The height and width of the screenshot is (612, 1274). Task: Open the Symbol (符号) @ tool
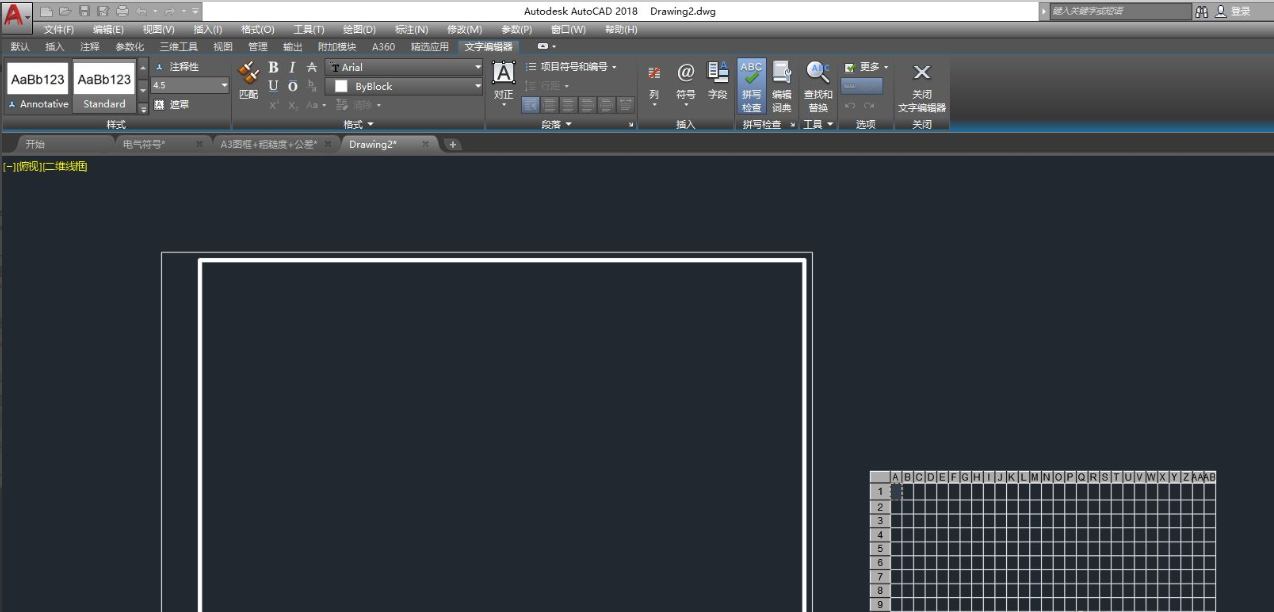click(x=686, y=84)
